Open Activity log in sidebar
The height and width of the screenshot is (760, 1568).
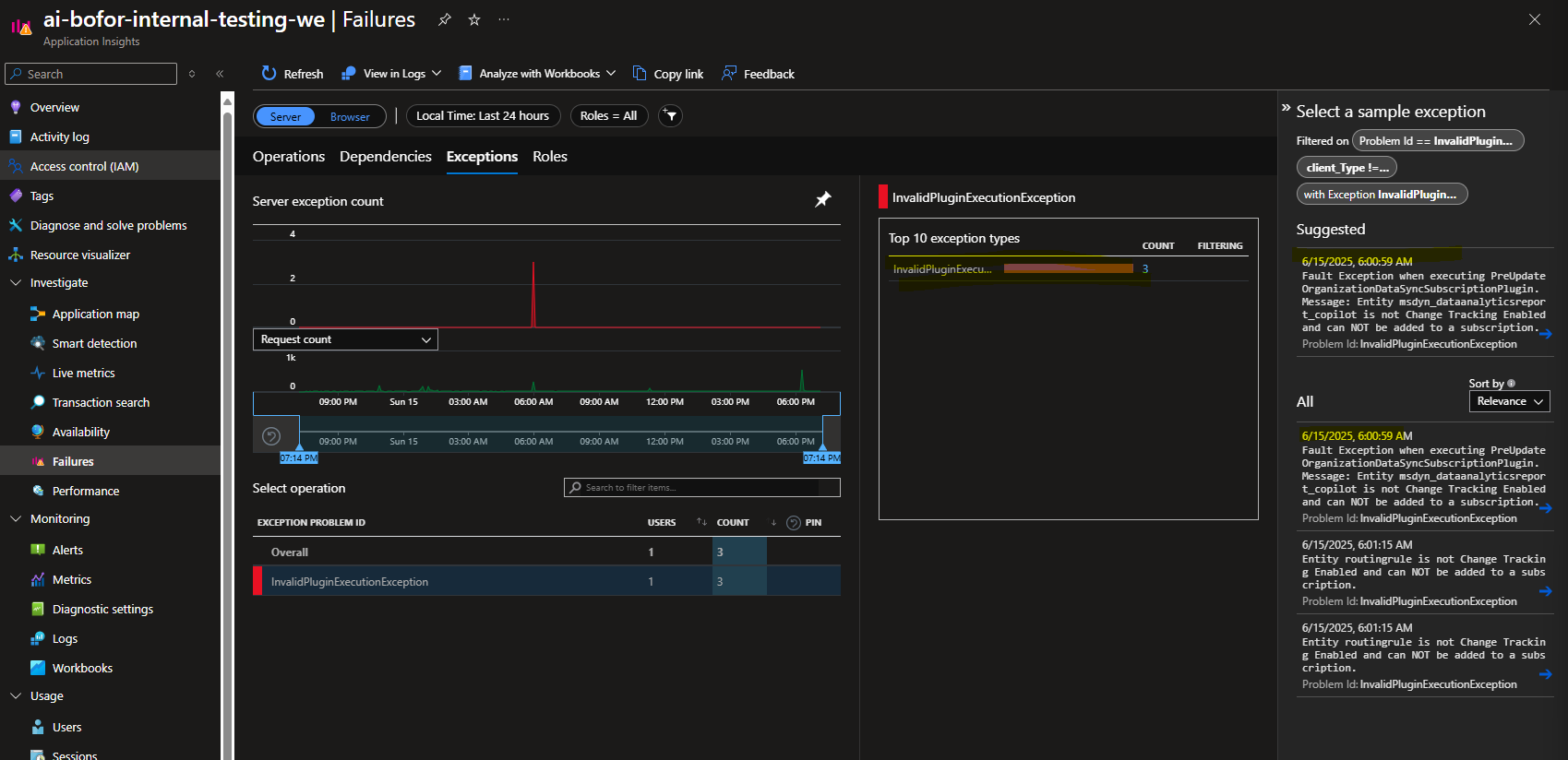(x=59, y=137)
